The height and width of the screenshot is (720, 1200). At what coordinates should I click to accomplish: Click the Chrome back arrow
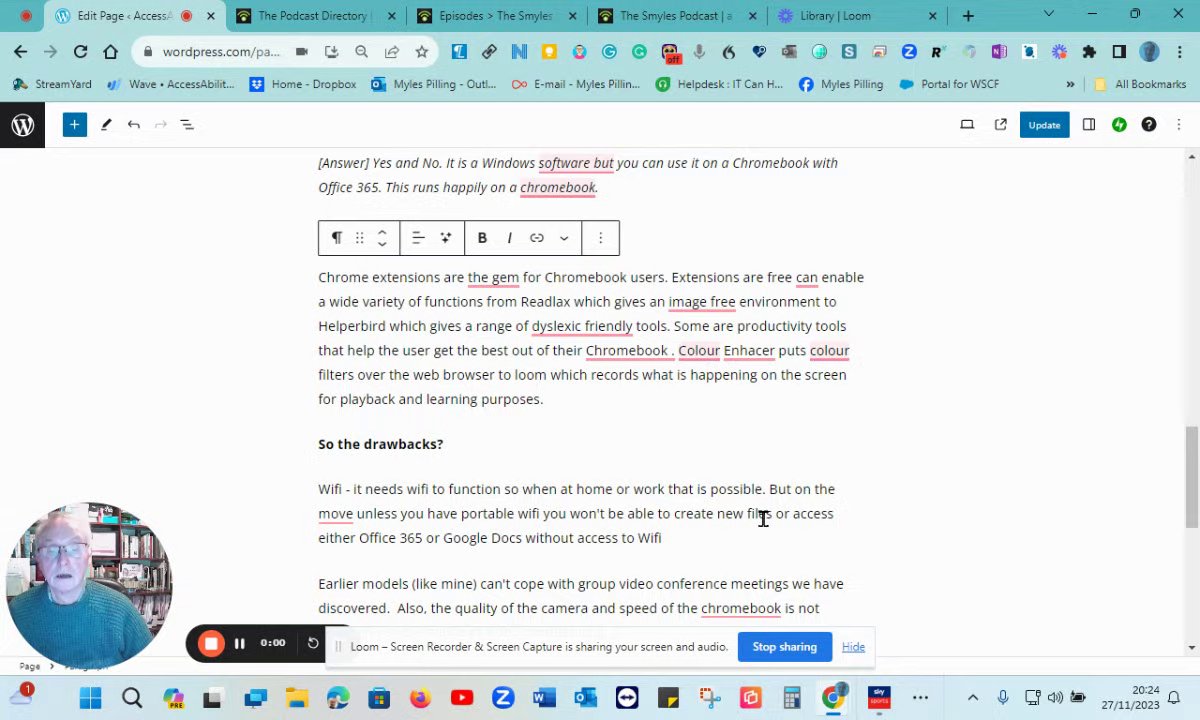(x=21, y=52)
